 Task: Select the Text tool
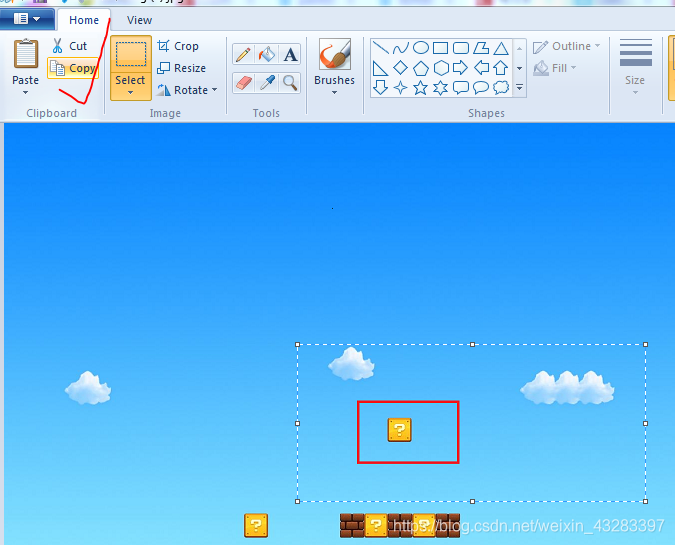point(290,55)
